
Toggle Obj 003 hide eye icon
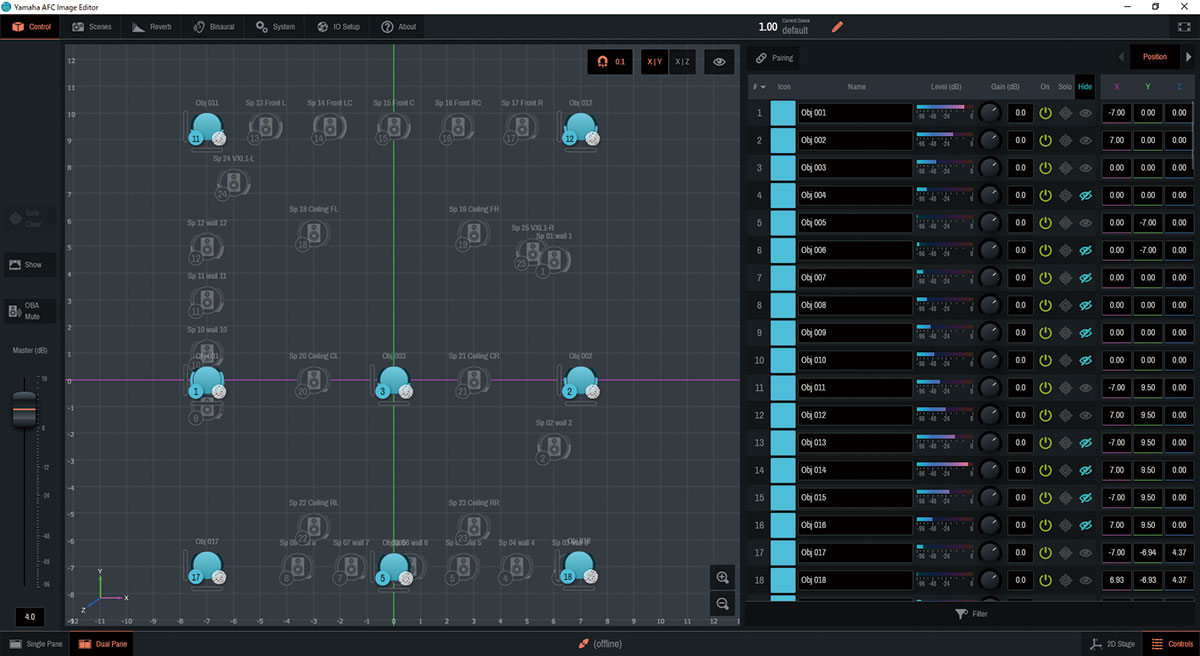[x=1085, y=168]
